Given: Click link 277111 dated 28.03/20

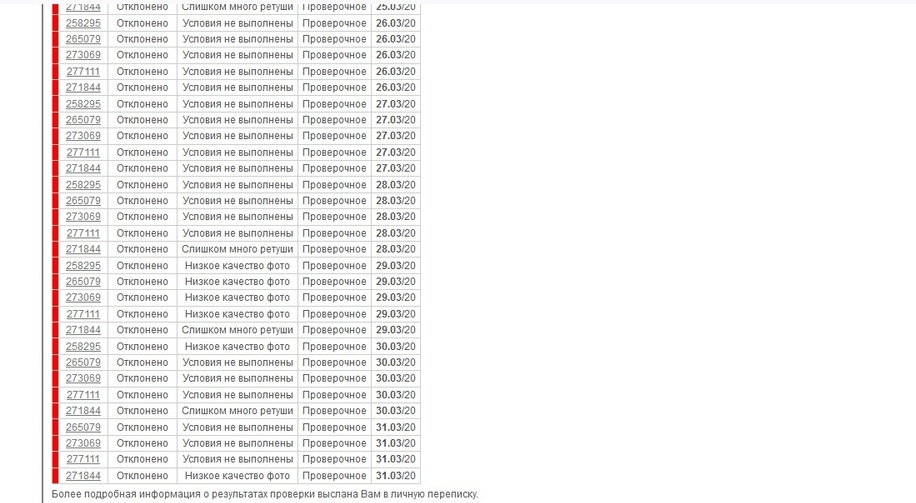Looking at the screenshot, I should pos(83,233).
